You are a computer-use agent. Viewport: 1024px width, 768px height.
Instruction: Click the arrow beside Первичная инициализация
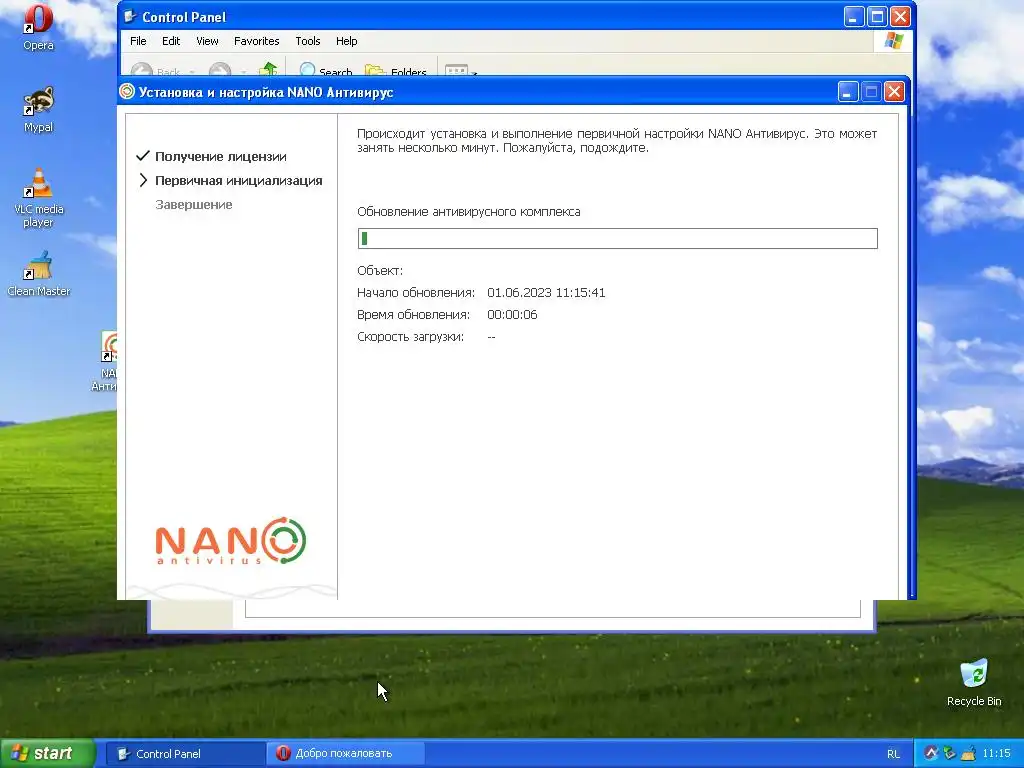click(x=144, y=180)
